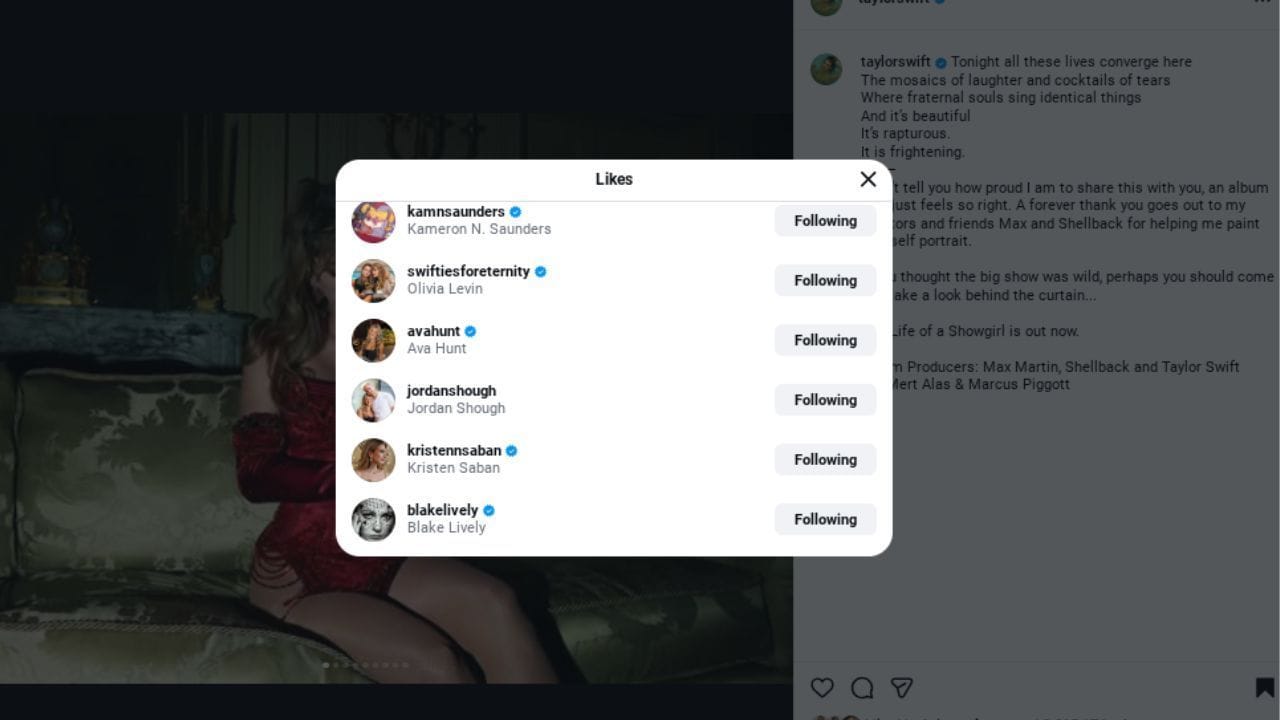Share the post via paper plane icon
The height and width of the screenshot is (720, 1280).
(902, 688)
